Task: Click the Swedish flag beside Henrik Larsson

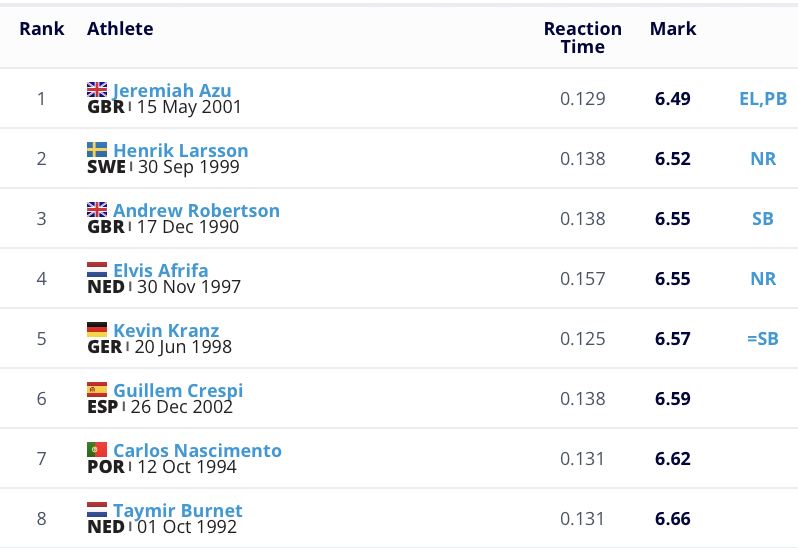Action: click(97, 150)
